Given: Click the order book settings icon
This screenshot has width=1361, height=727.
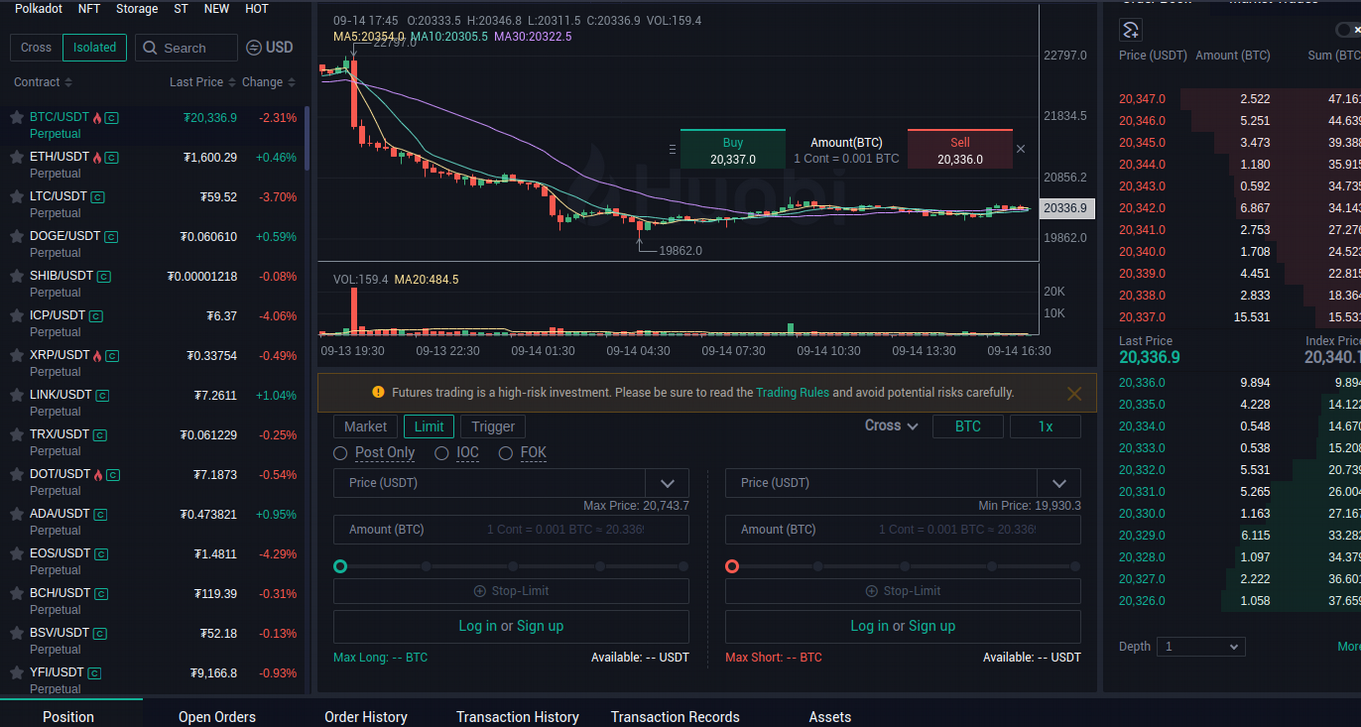Looking at the screenshot, I should point(1131,30).
